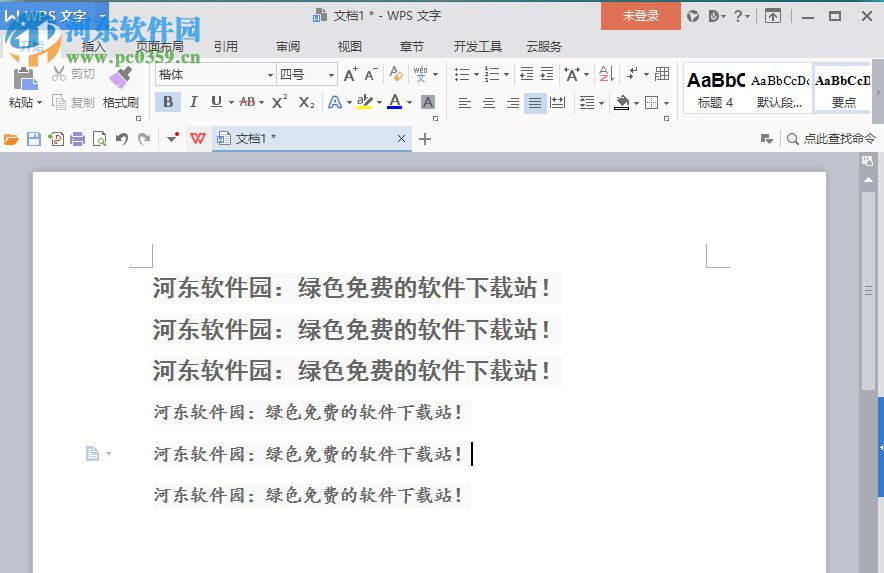
Task: Open the 插入 (Insert) ribbon tab
Action: click(94, 47)
